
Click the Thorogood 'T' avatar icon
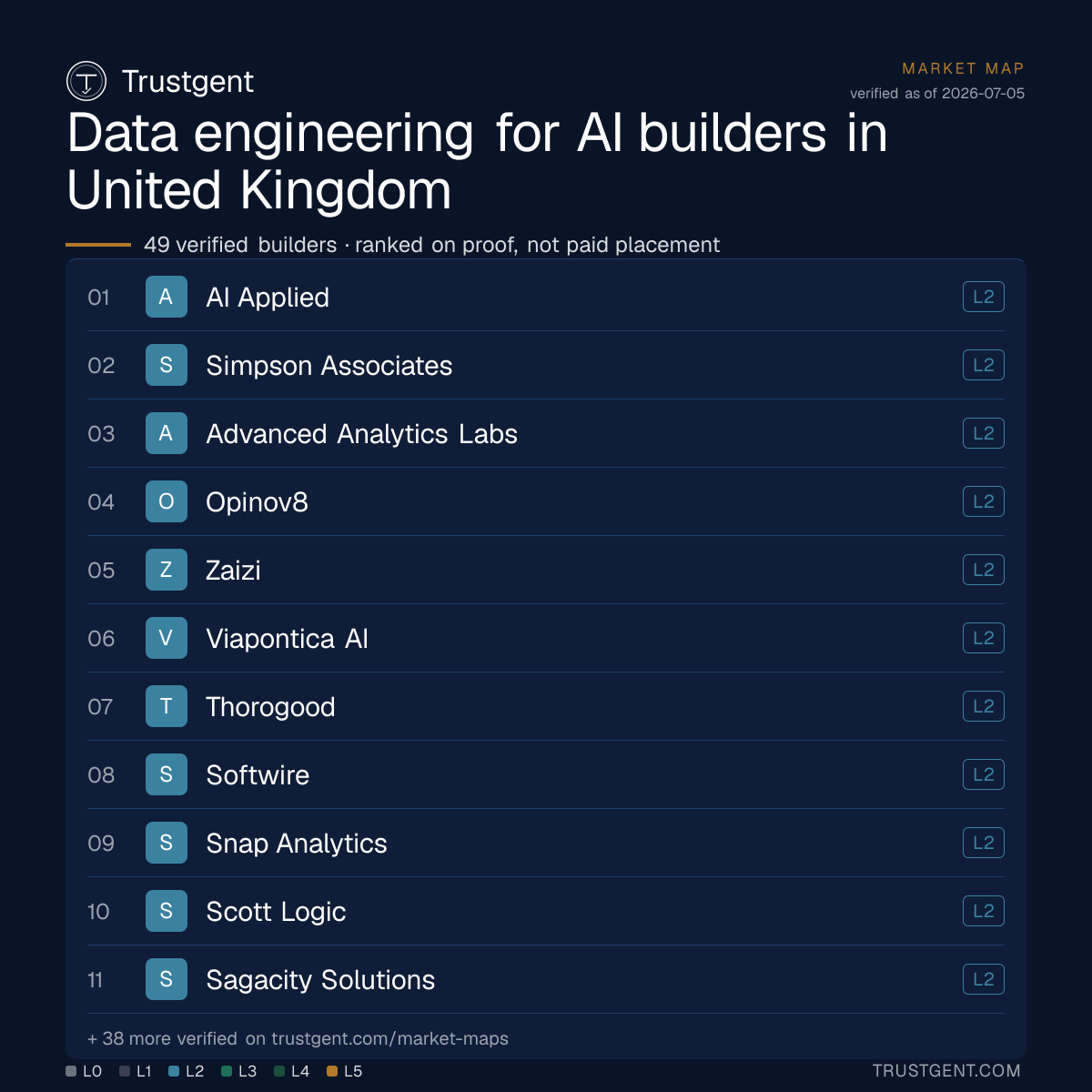pyautogui.click(x=167, y=706)
